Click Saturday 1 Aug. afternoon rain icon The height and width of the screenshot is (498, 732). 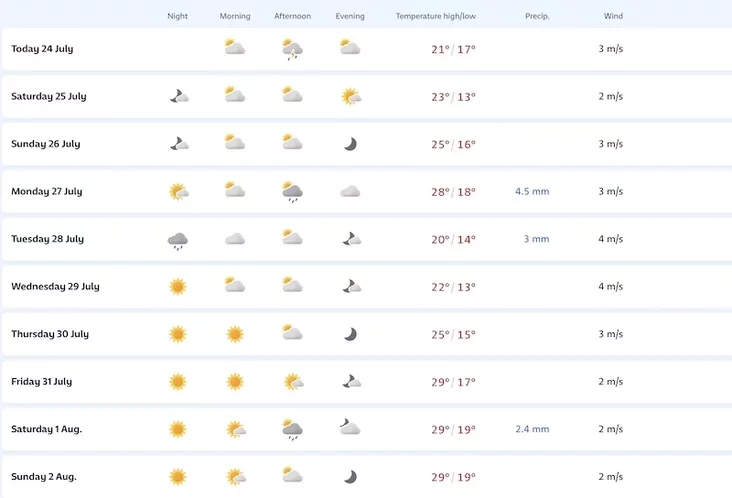tap(292, 430)
